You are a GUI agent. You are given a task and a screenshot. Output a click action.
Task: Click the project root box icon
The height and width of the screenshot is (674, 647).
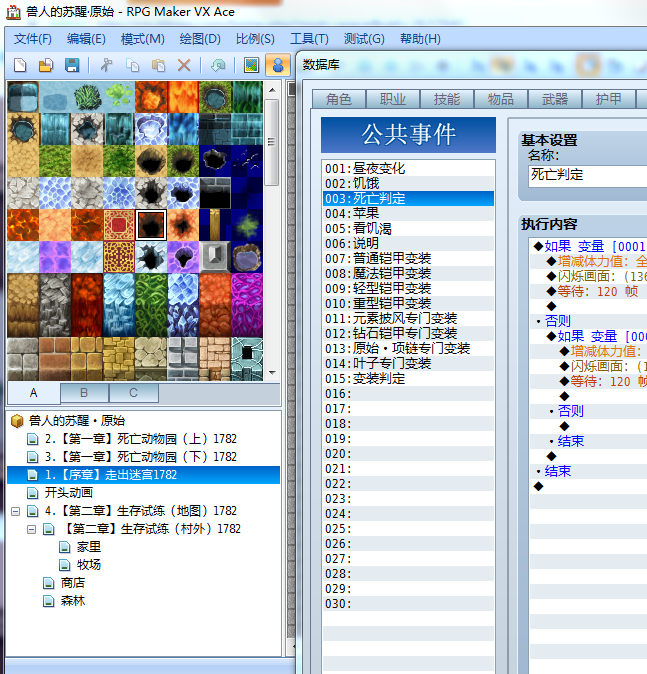point(17,421)
